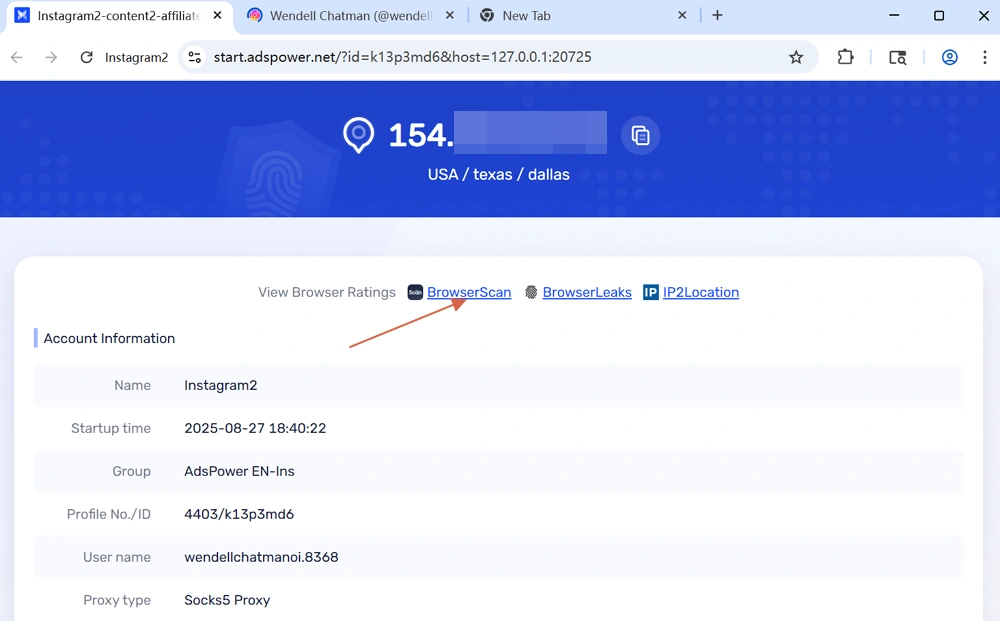
Task: Click the AdsPower favicon on the first tab
Action: pyautogui.click(x=22, y=15)
